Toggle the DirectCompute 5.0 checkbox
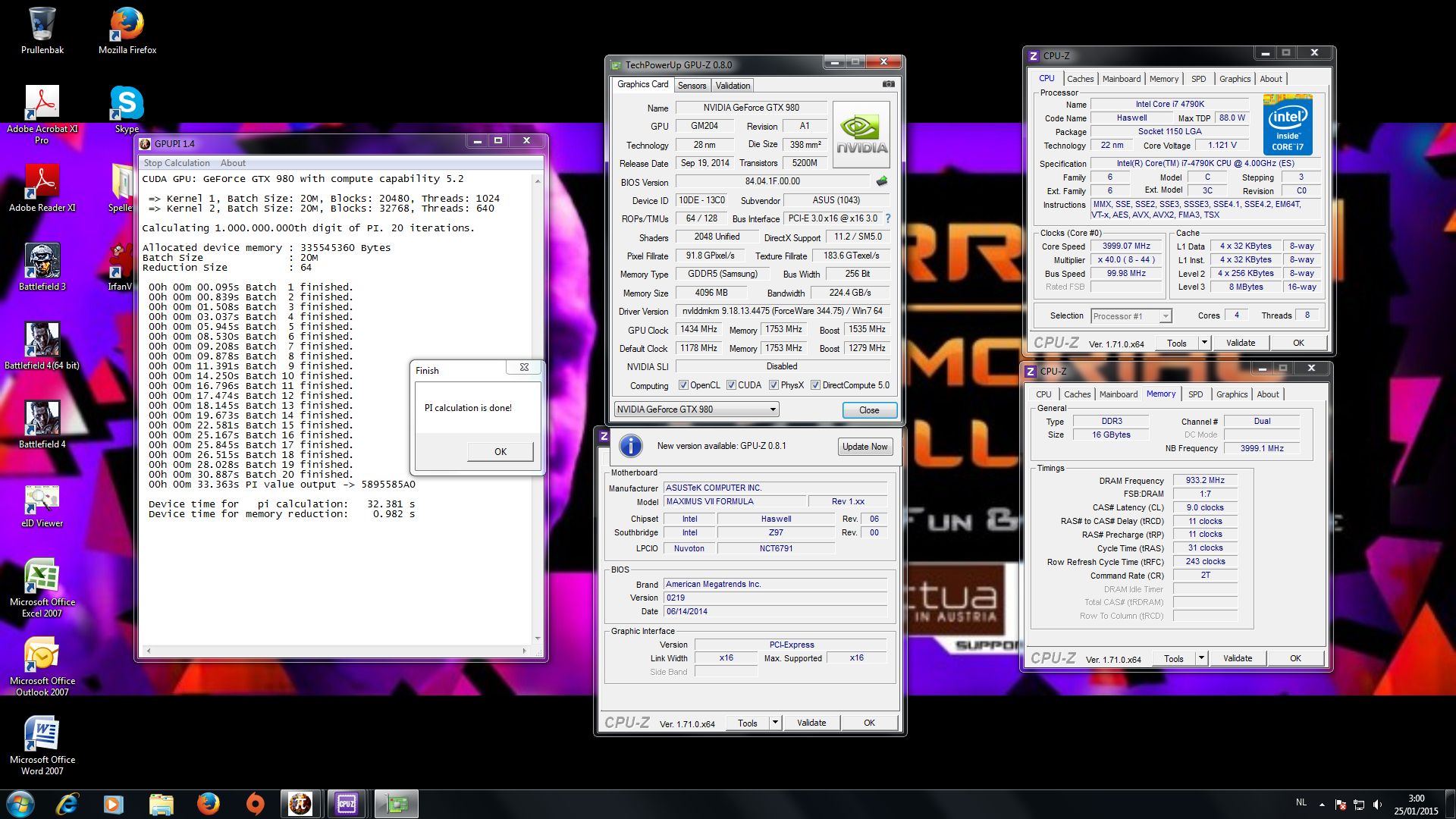The width and height of the screenshot is (1456, 819). pos(815,385)
